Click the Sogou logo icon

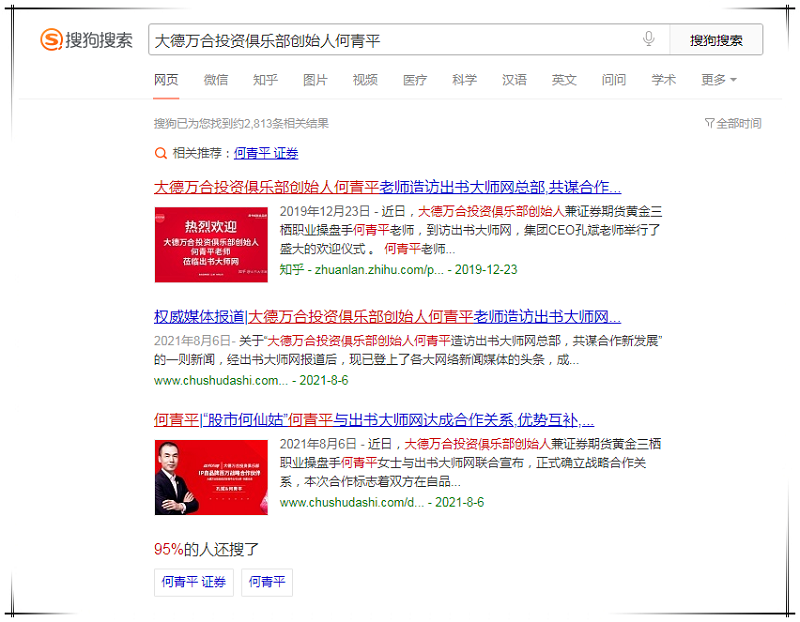tap(51, 40)
